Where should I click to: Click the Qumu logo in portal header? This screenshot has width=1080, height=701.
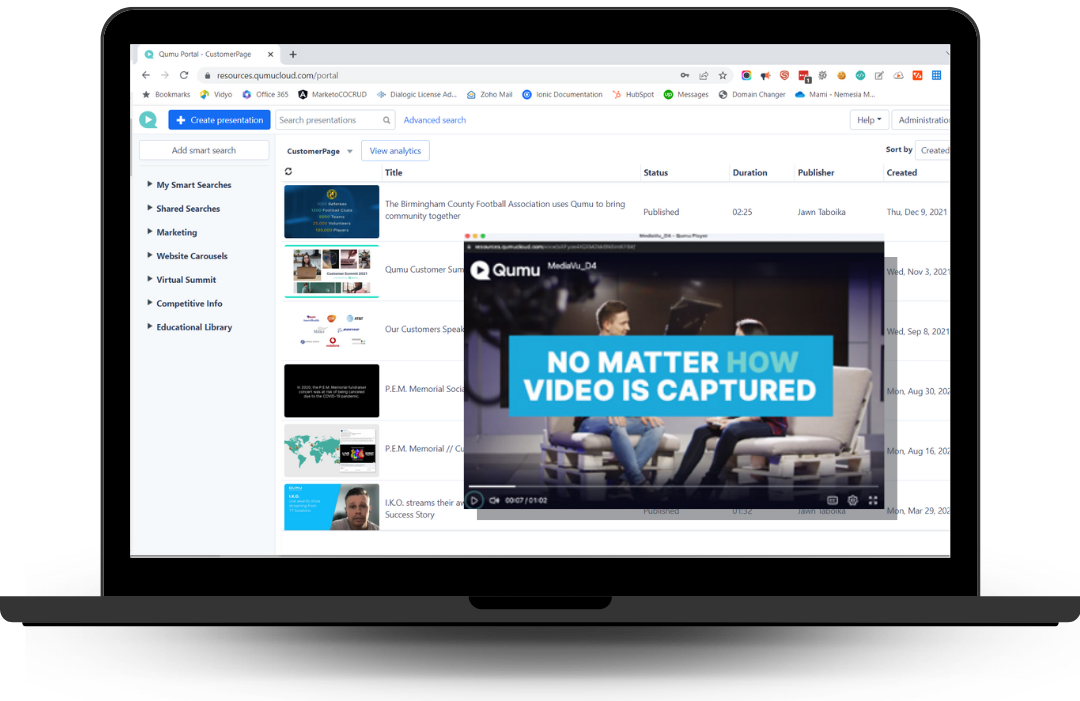148,120
